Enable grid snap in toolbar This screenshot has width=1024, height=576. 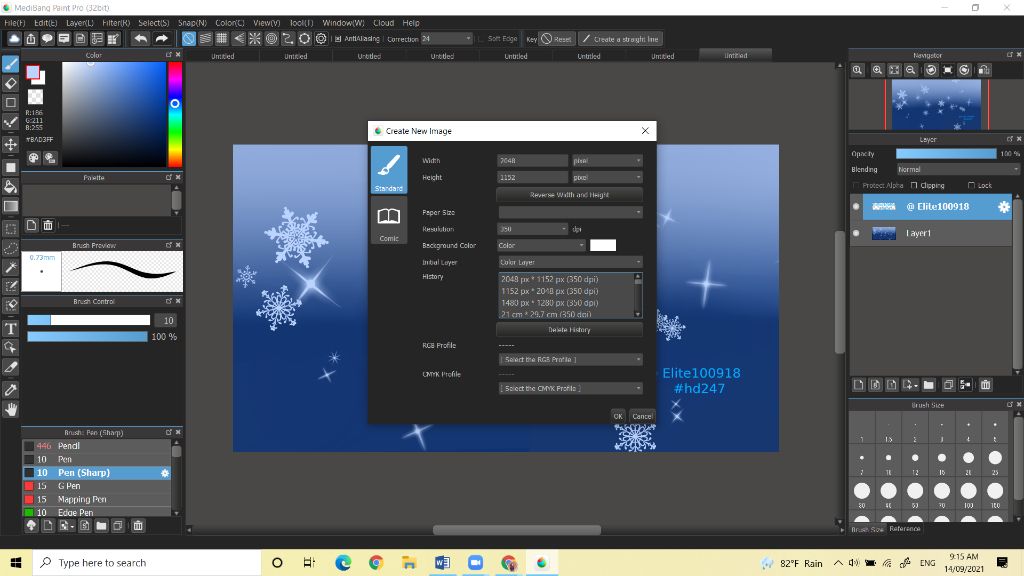(x=221, y=39)
